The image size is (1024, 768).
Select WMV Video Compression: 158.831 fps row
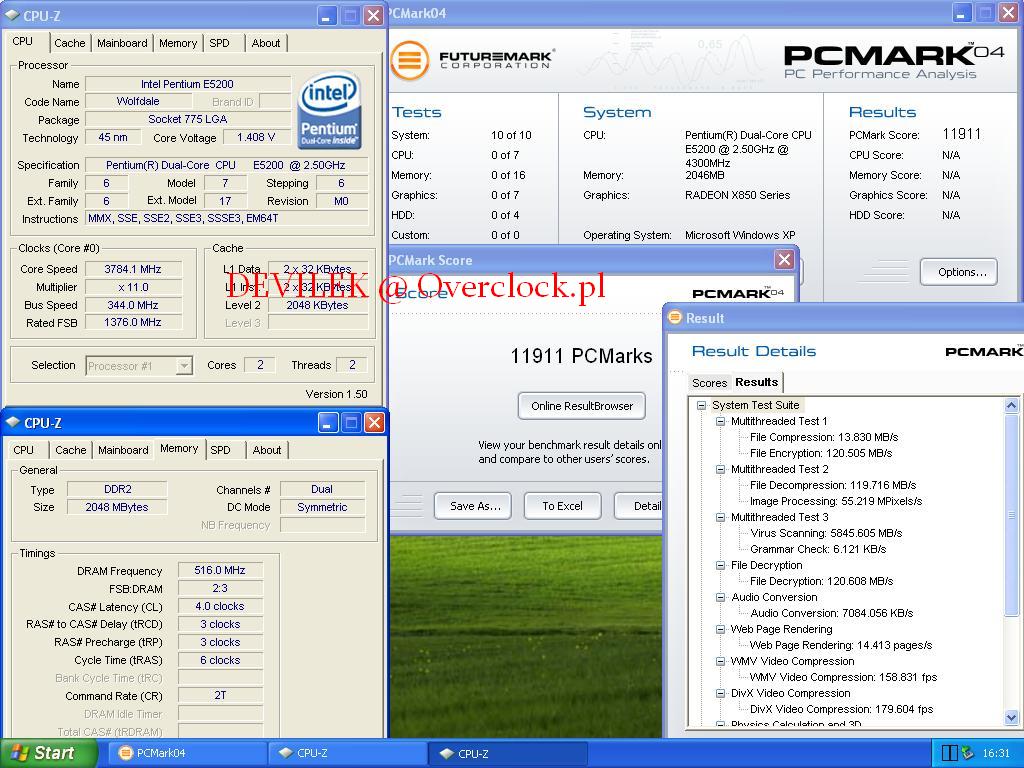pyautogui.click(x=843, y=677)
